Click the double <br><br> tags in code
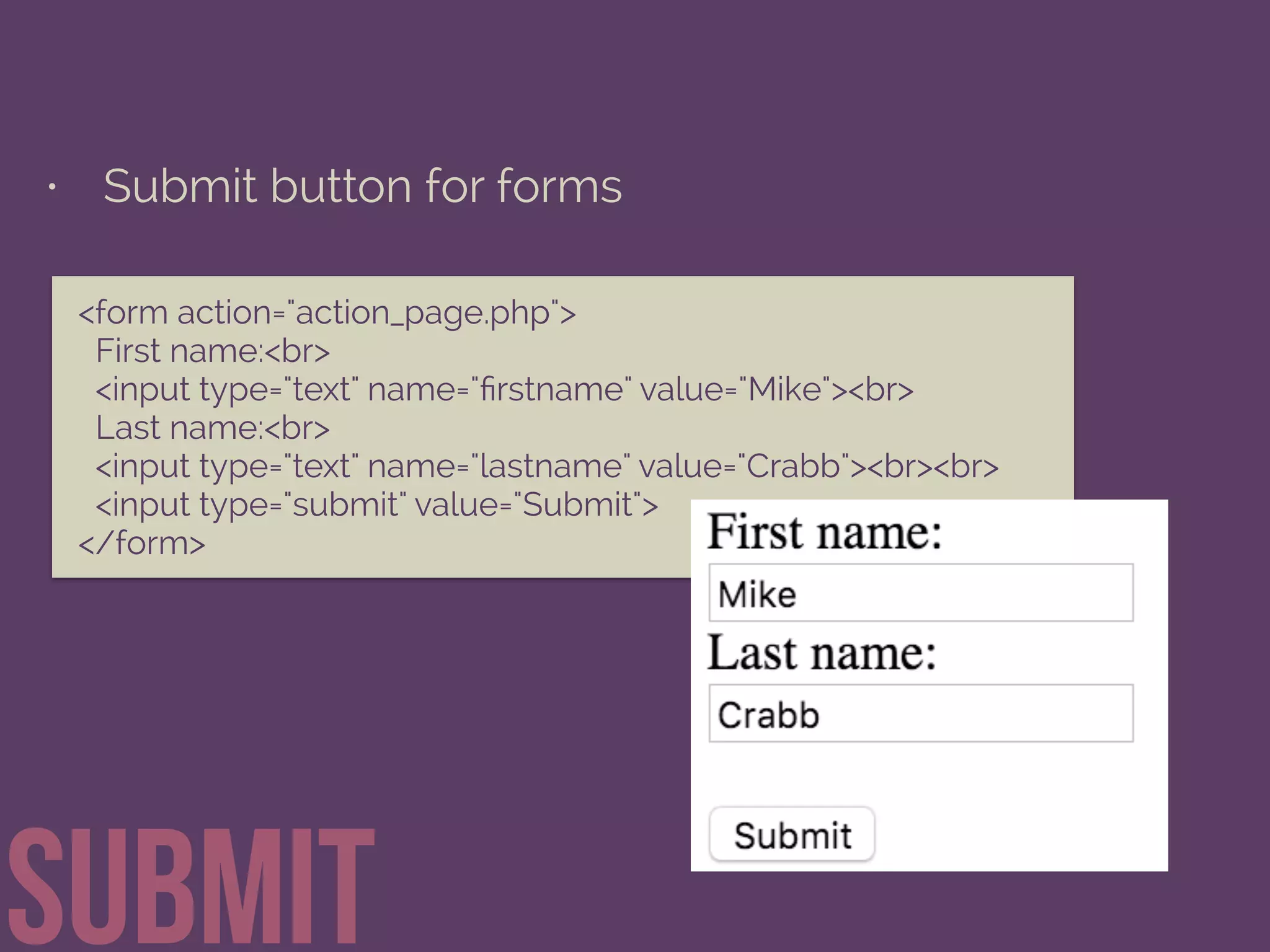Image resolution: width=1270 pixels, height=952 pixels. click(x=933, y=466)
